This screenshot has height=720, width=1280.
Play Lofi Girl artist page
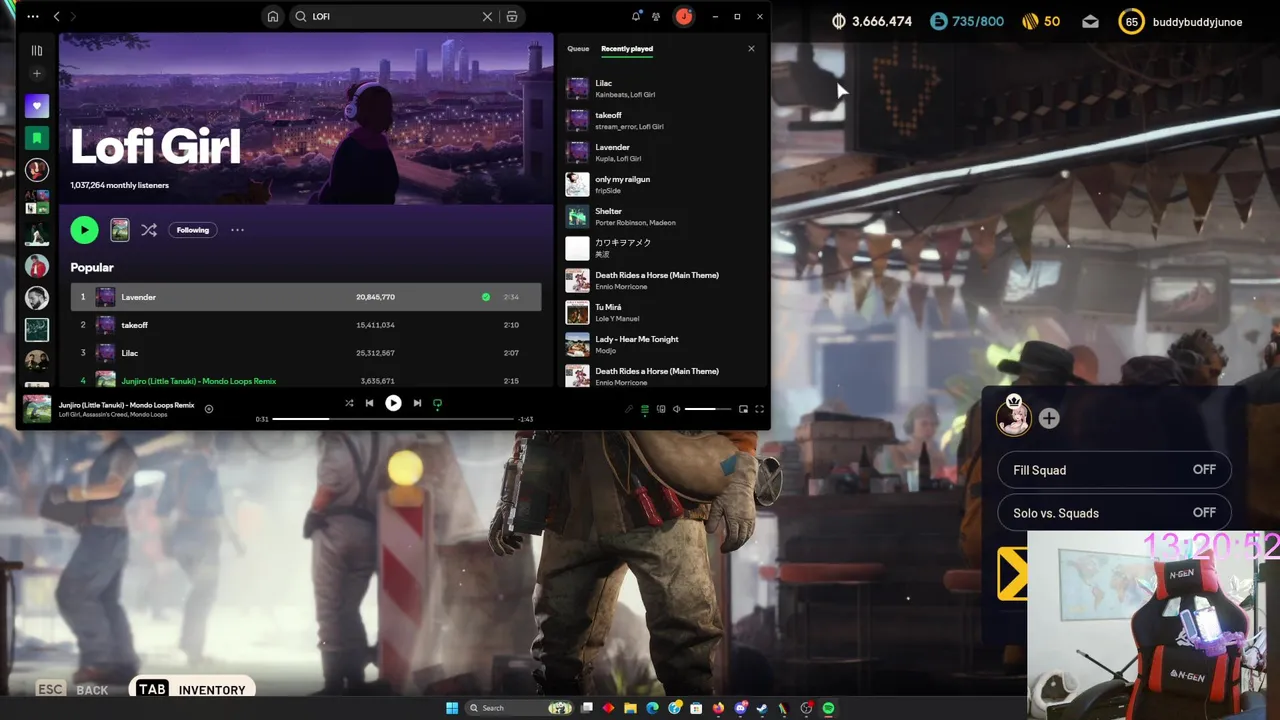pyautogui.click(x=84, y=230)
